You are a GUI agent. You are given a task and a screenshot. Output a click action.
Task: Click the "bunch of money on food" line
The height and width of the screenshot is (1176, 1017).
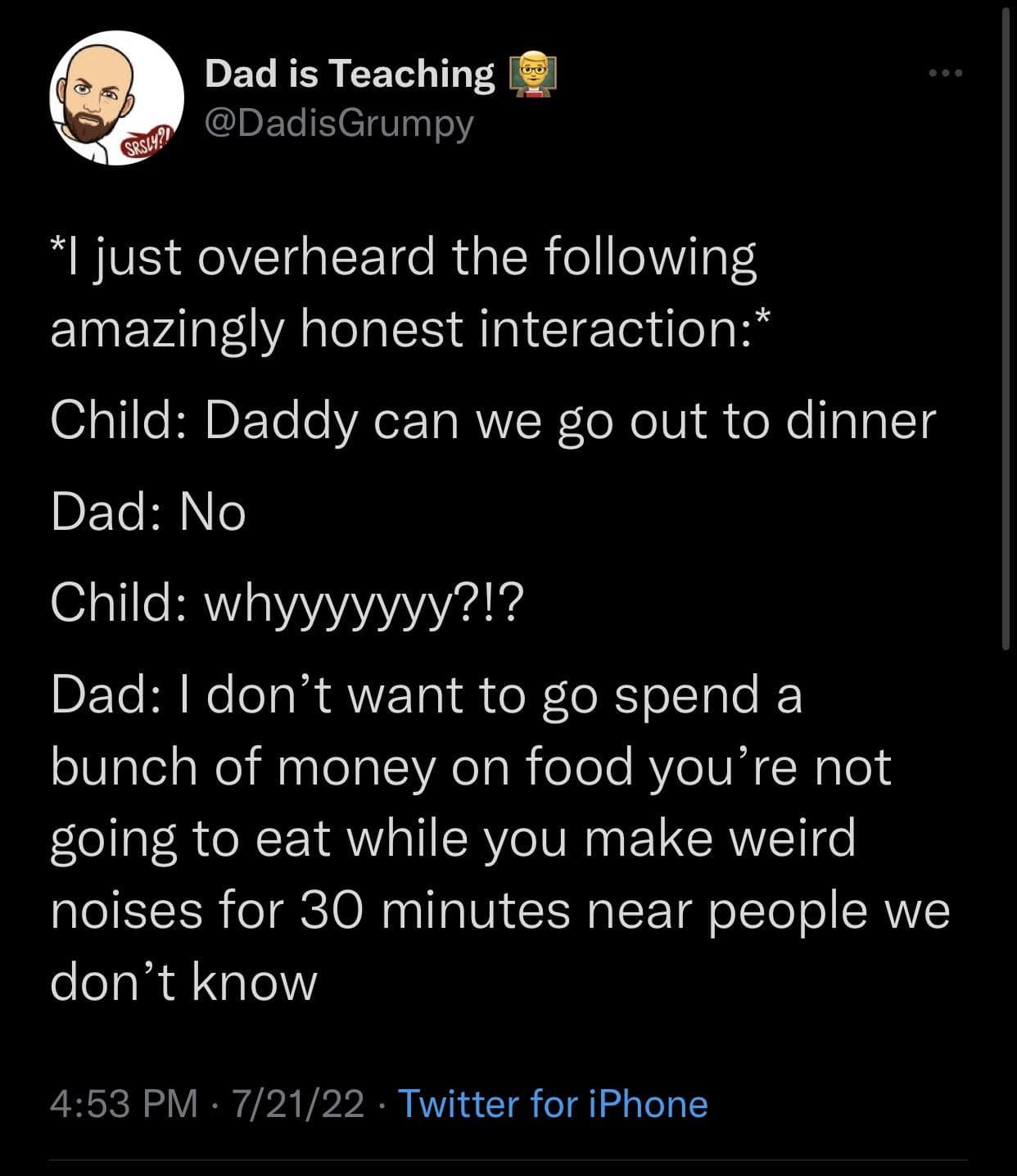coord(471,767)
